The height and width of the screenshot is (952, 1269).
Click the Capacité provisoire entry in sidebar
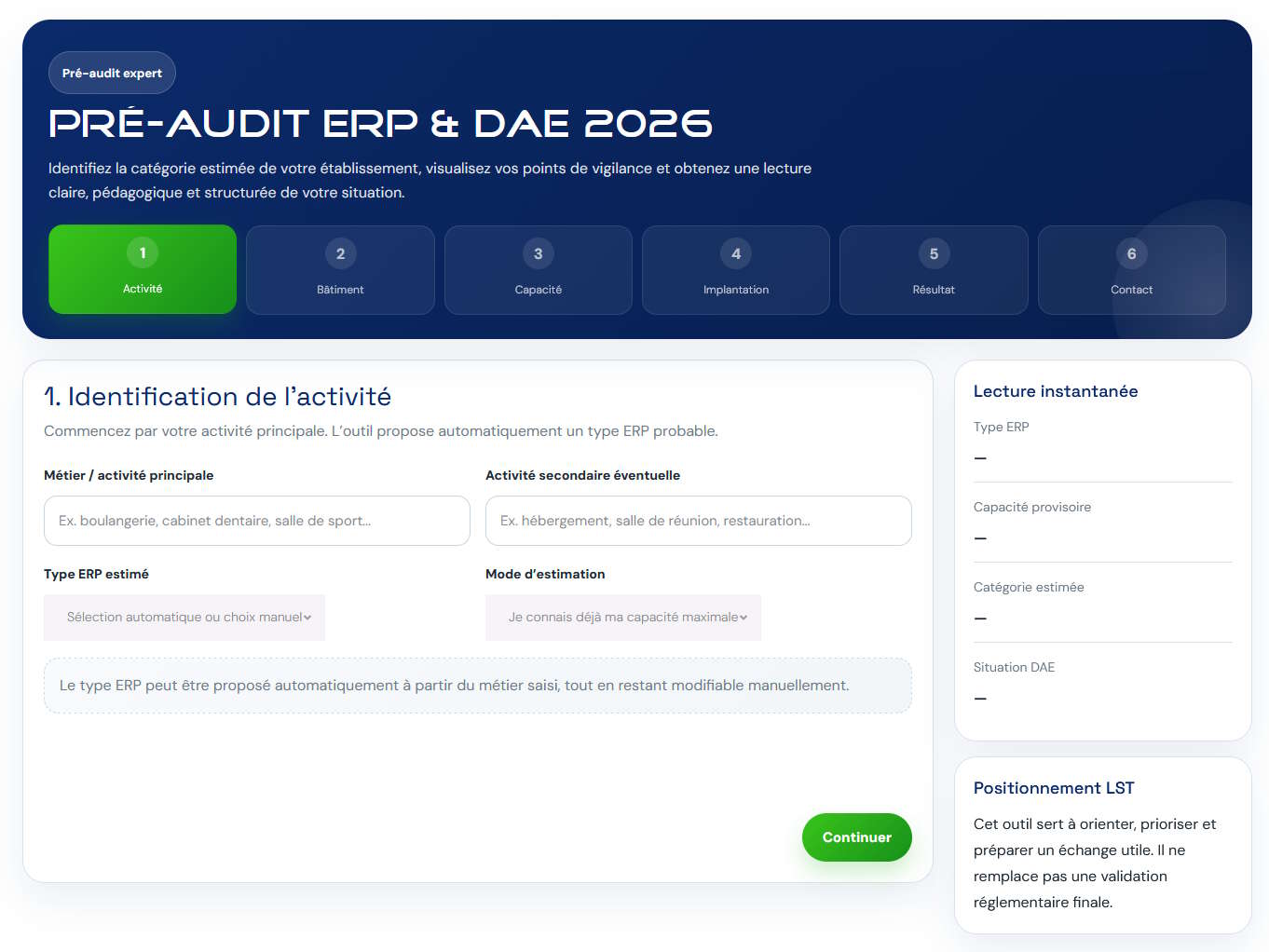coord(1032,507)
